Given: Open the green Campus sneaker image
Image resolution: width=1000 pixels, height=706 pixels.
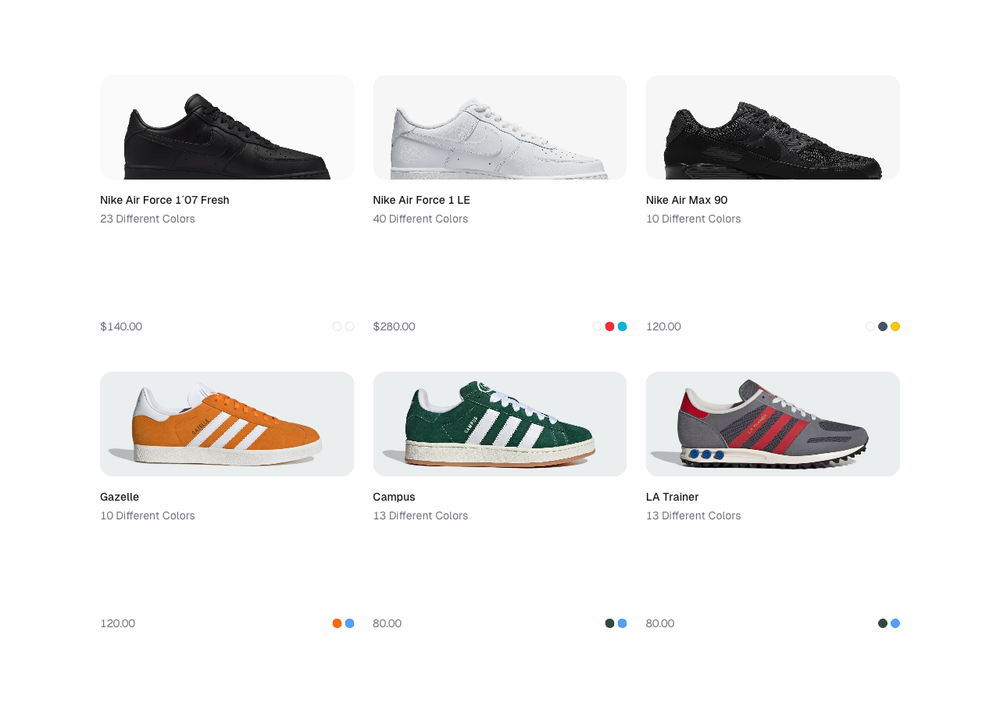Looking at the screenshot, I should (x=500, y=425).
